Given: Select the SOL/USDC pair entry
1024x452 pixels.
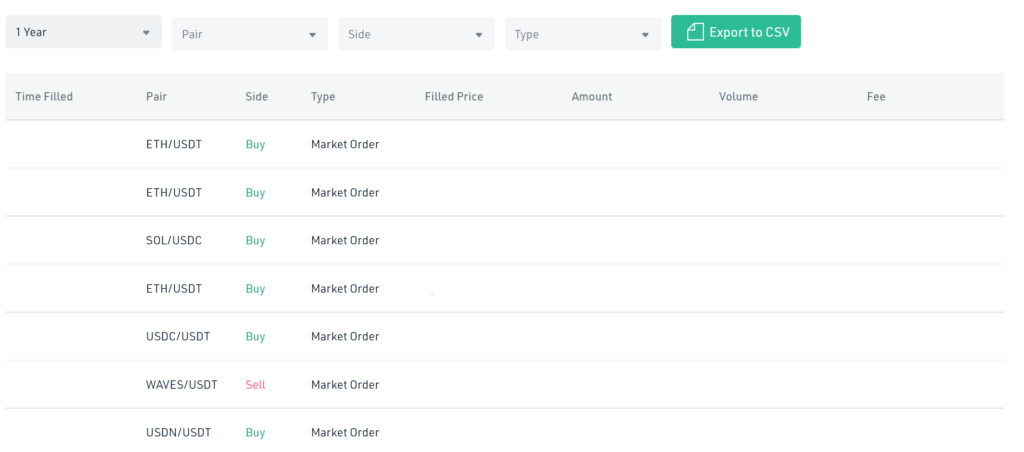Looking at the screenshot, I should (174, 240).
